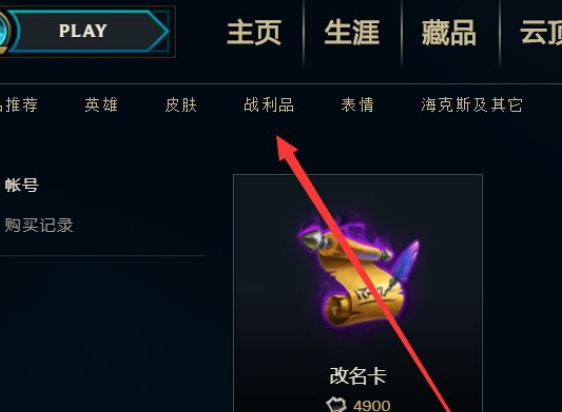
Task: Select the 战利品 loot category
Action: coord(269,105)
